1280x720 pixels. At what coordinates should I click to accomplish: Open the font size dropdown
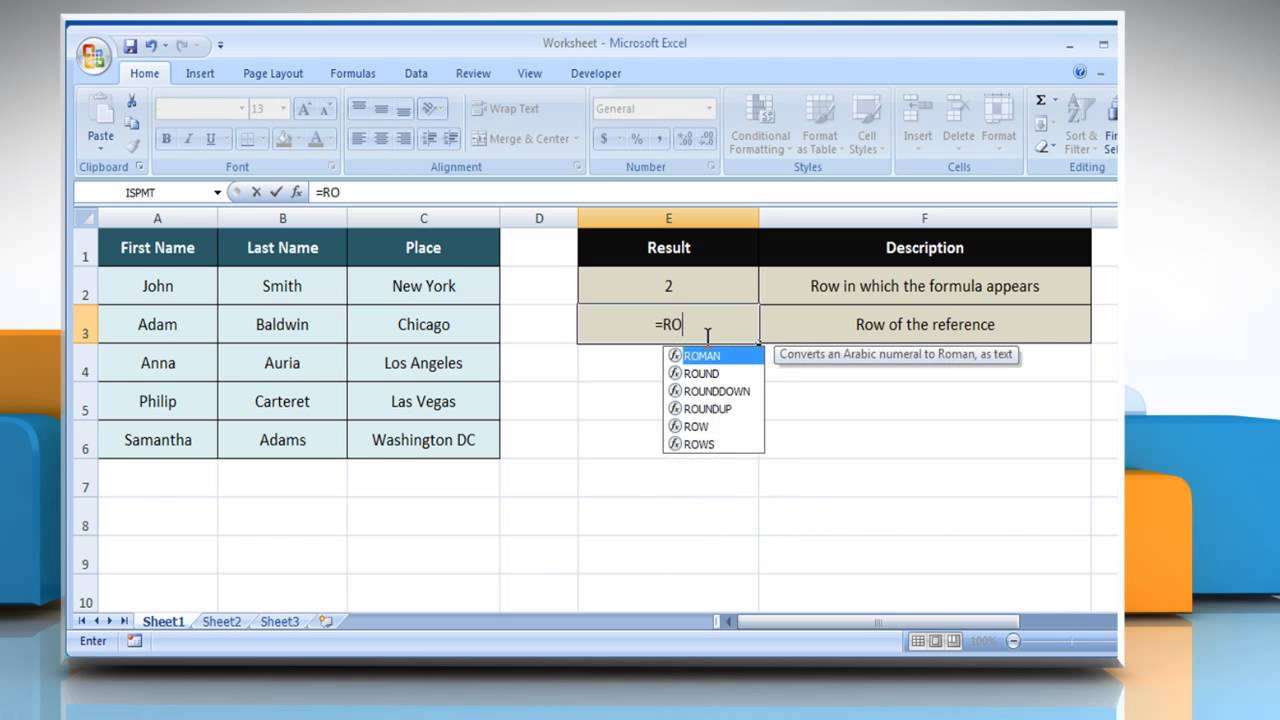click(x=284, y=109)
